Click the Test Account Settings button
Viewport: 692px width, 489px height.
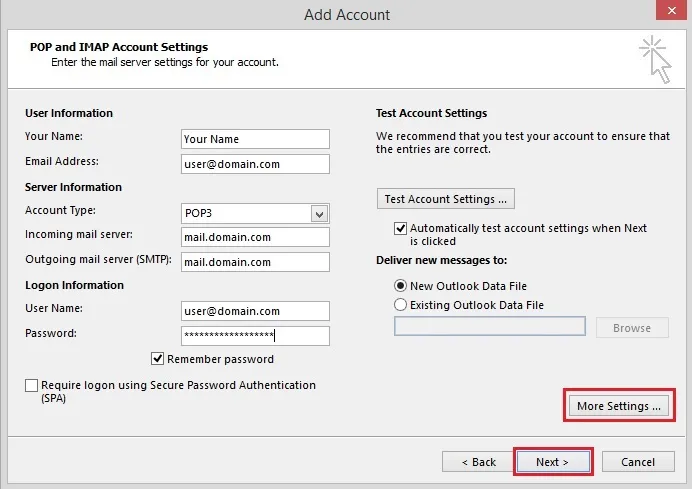tap(448, 199)
